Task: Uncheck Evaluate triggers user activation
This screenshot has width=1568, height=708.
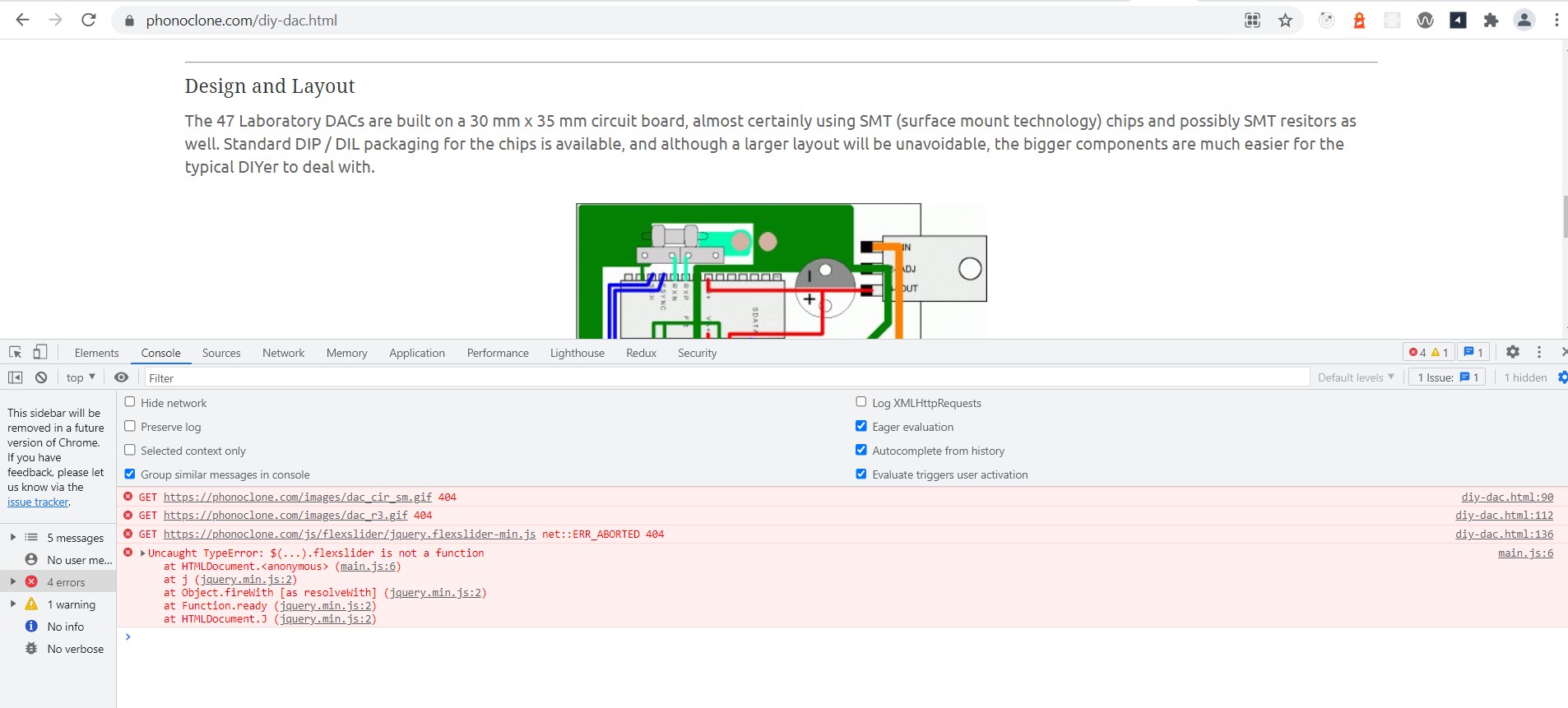Action: tap(861, 474)
